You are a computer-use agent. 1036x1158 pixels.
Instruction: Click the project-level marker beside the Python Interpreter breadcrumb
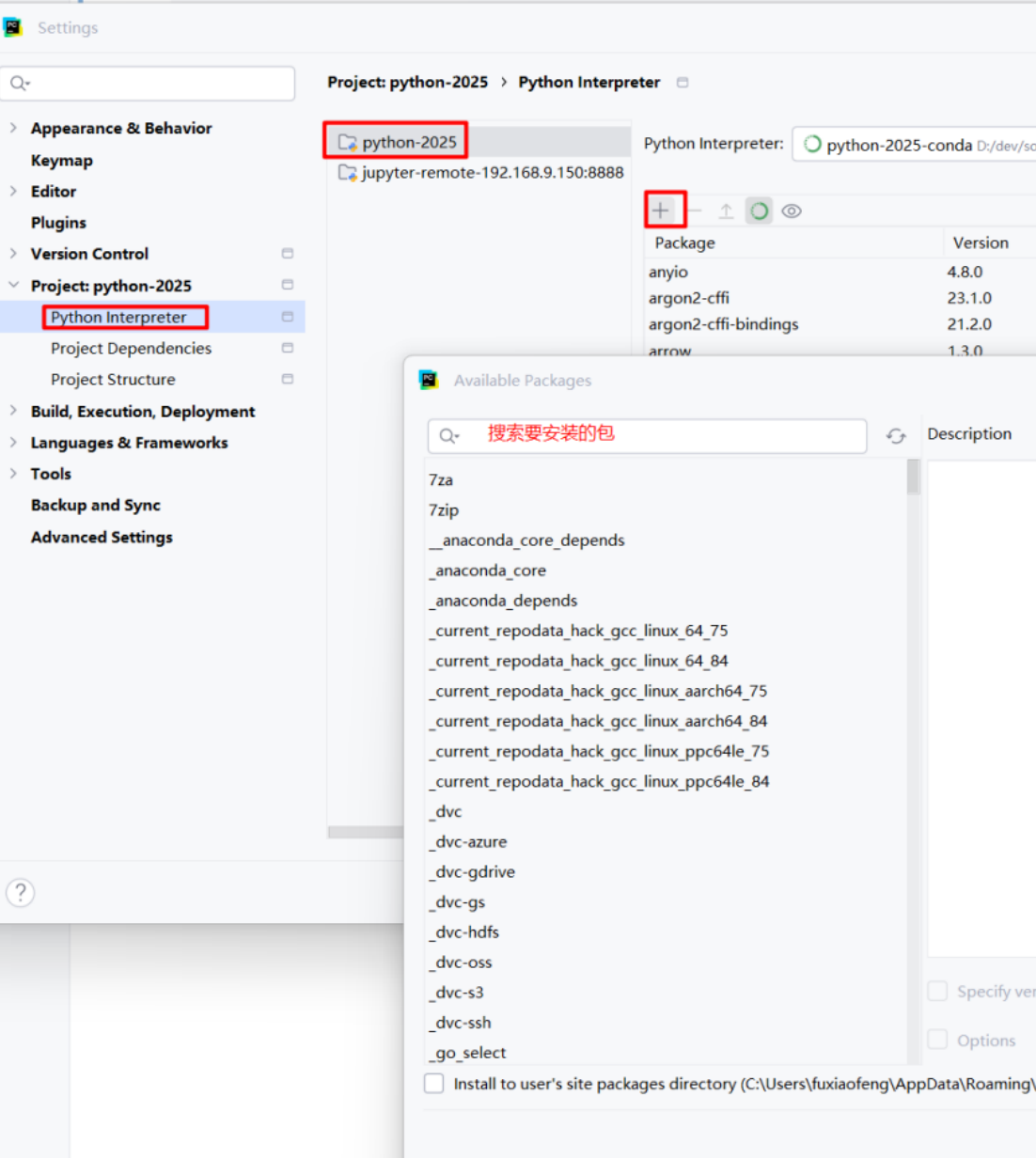coord(683,83)
